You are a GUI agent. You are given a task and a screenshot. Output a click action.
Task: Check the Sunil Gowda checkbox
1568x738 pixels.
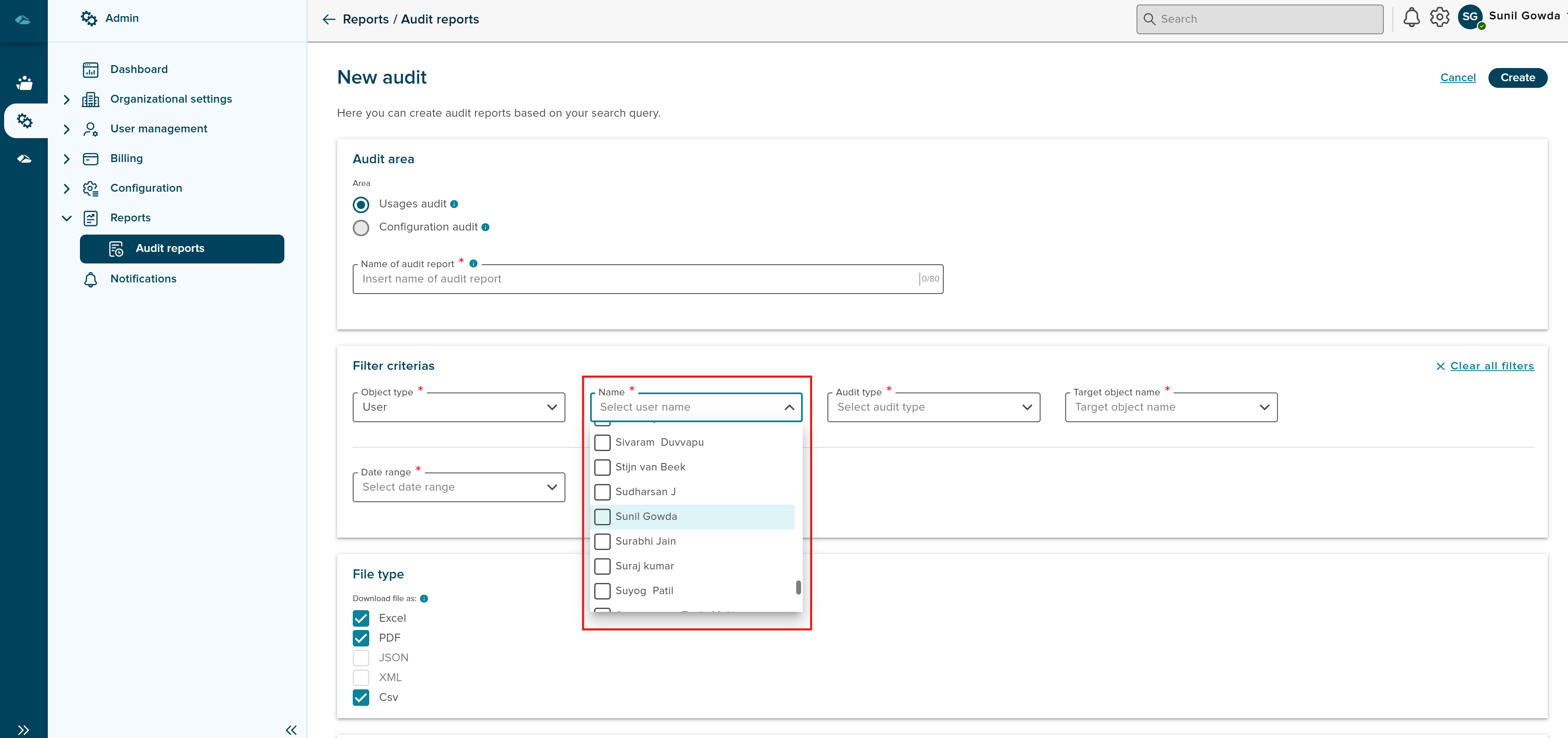coord(602,517)
